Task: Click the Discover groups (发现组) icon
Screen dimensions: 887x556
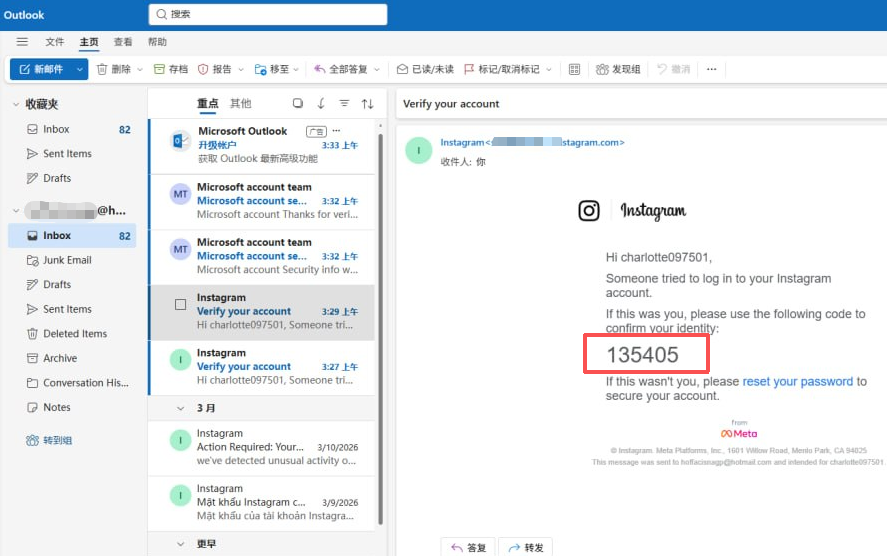Action: tap(602, 69)
